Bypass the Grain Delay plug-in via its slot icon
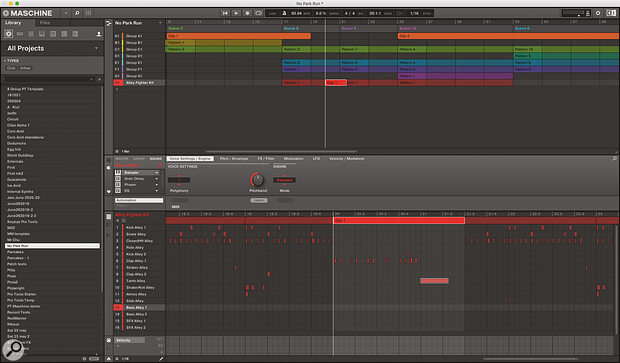The image size is (620, 363). (x=118, y=179)
